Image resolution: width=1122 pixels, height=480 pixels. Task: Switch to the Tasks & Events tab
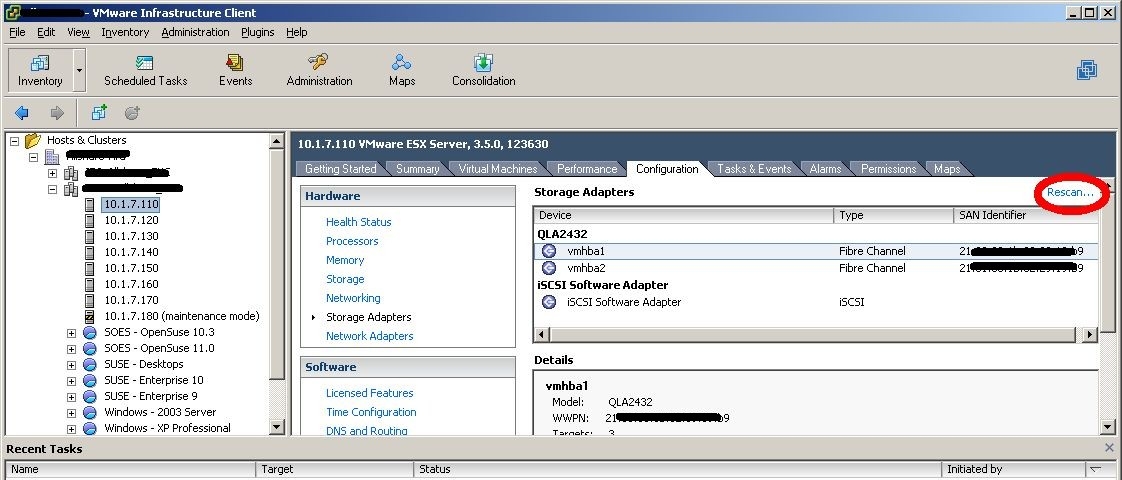click(x=754, y=169)
